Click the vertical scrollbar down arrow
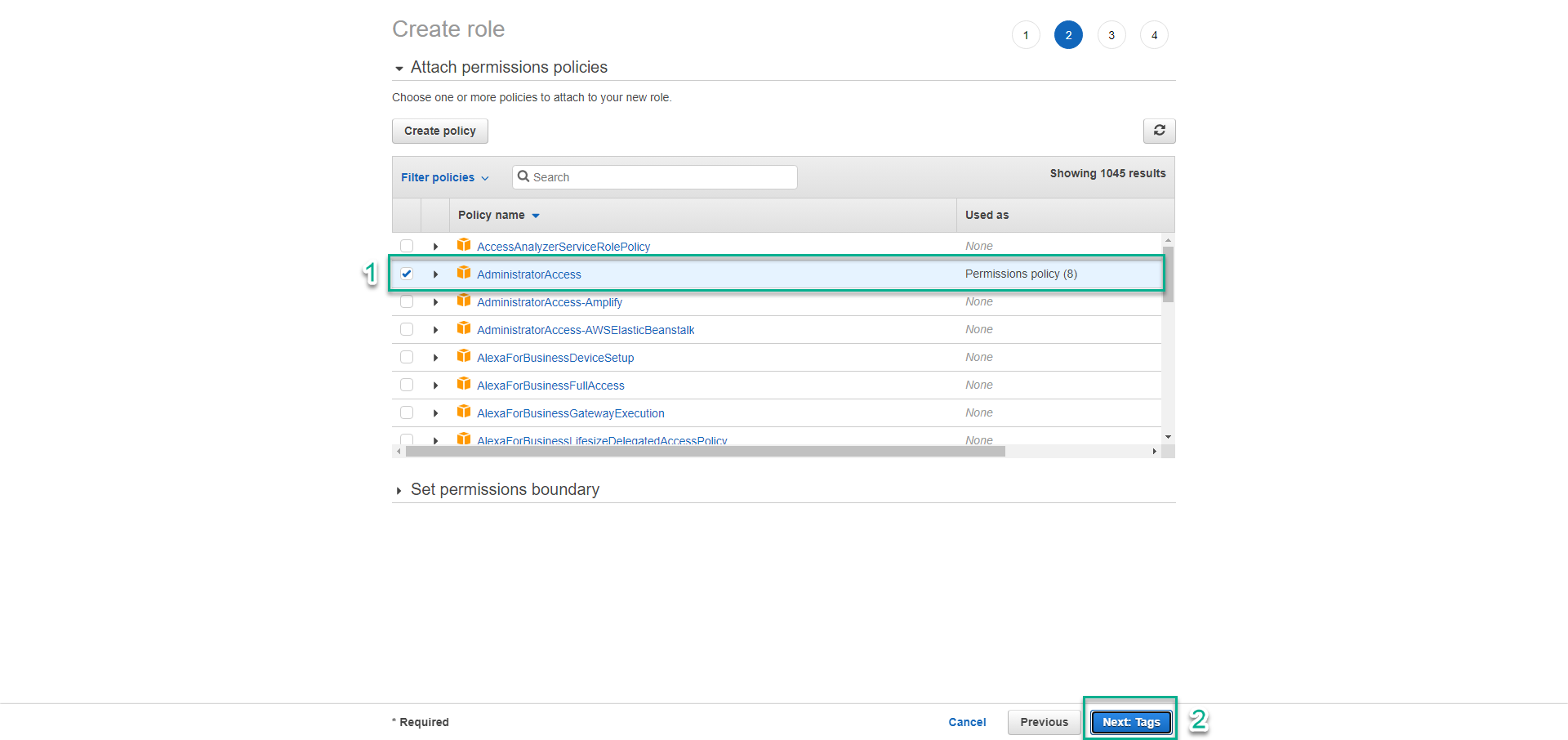Image resolution: width=1568 pixels, height=740 pixels. pos(1168,437)
